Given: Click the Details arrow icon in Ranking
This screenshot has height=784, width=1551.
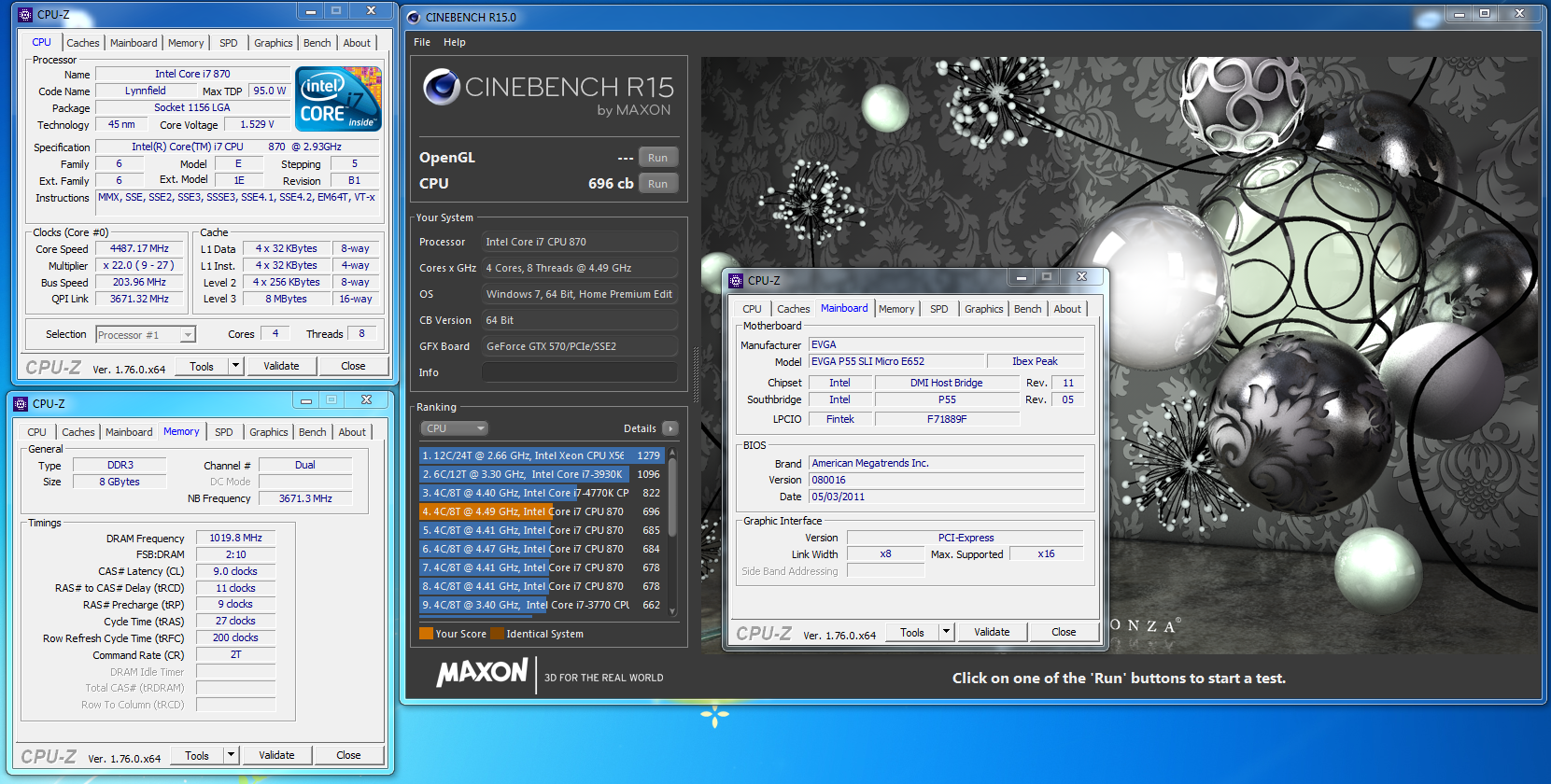Looking at the screenshot, I should pos(670,428).
